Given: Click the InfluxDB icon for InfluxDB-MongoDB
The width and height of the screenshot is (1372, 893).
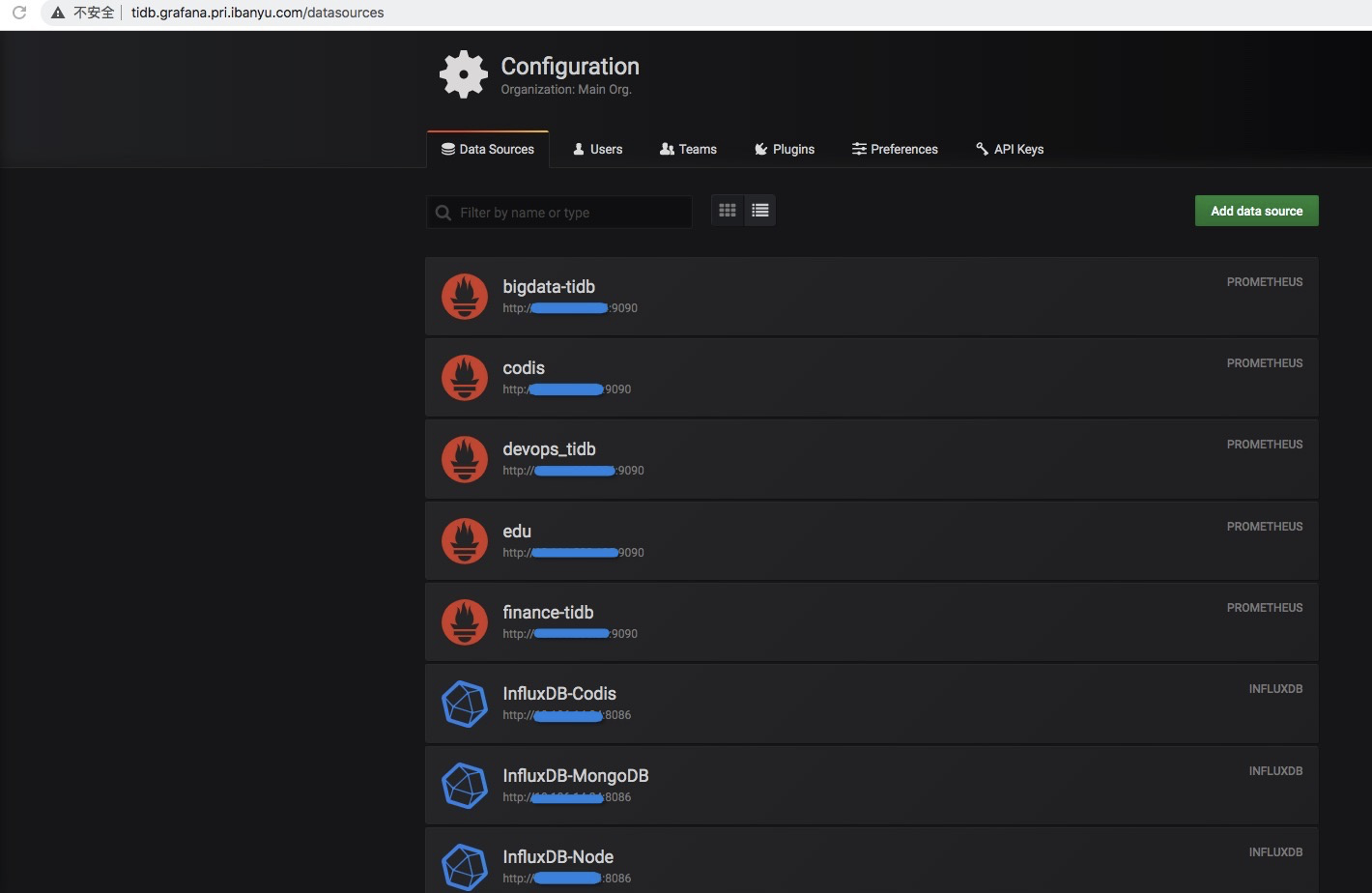Looking at the screenshot, I should [465, 785].
